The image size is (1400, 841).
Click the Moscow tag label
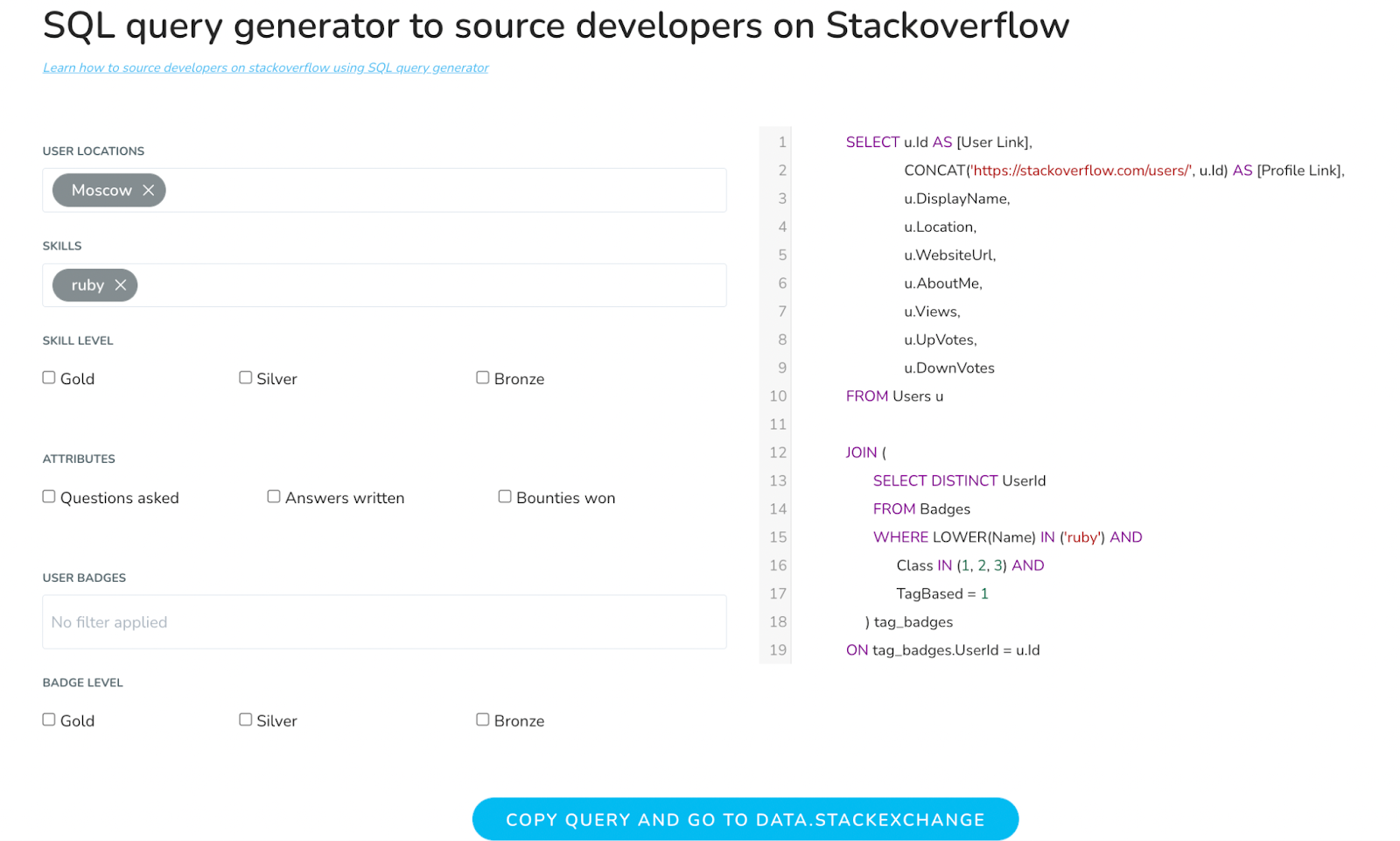[101, 190]
